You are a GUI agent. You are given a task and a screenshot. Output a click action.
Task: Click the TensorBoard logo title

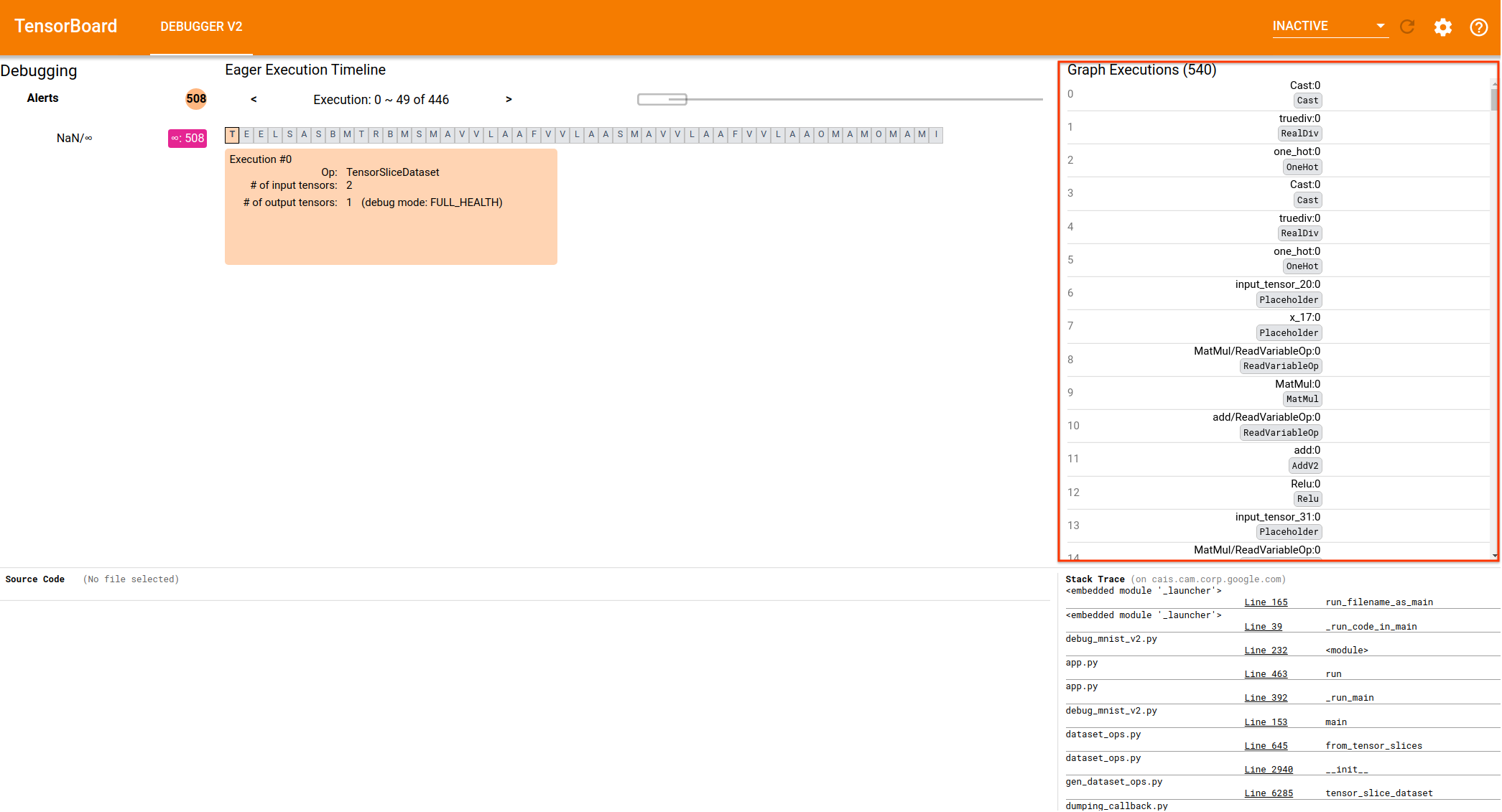click(65, 26)
